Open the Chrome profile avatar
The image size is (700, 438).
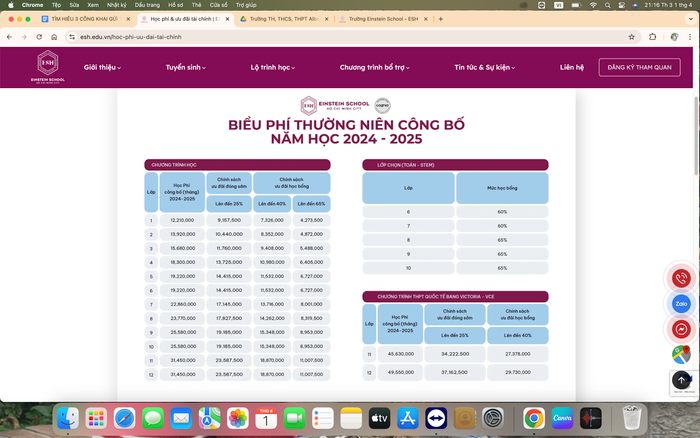(674, 37)
